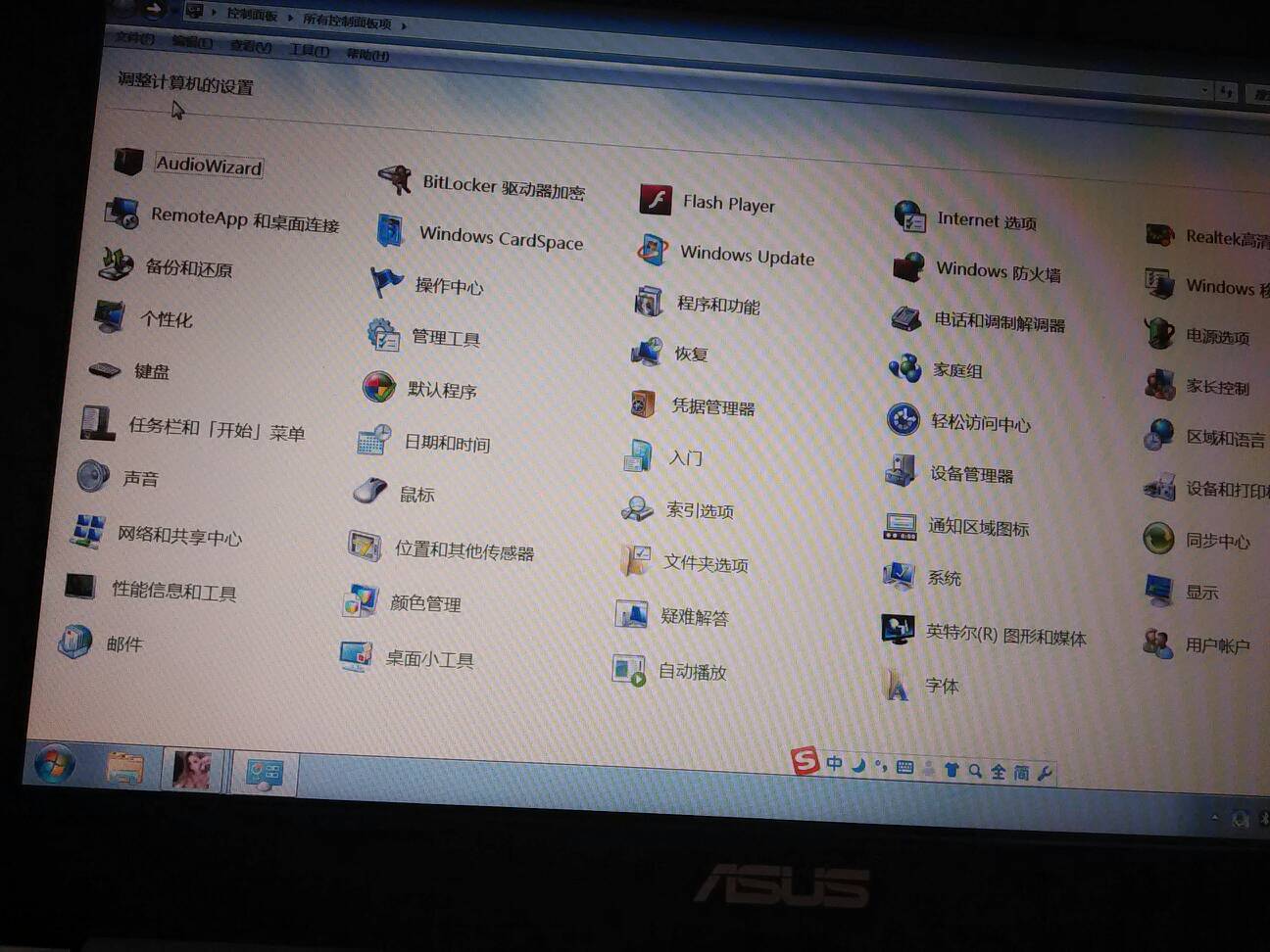Image resolution: width=1270 pixels, height=952 pixels.
Task: Toggle the moon half/full-width IME button
Action: click(x=858, y=765)
